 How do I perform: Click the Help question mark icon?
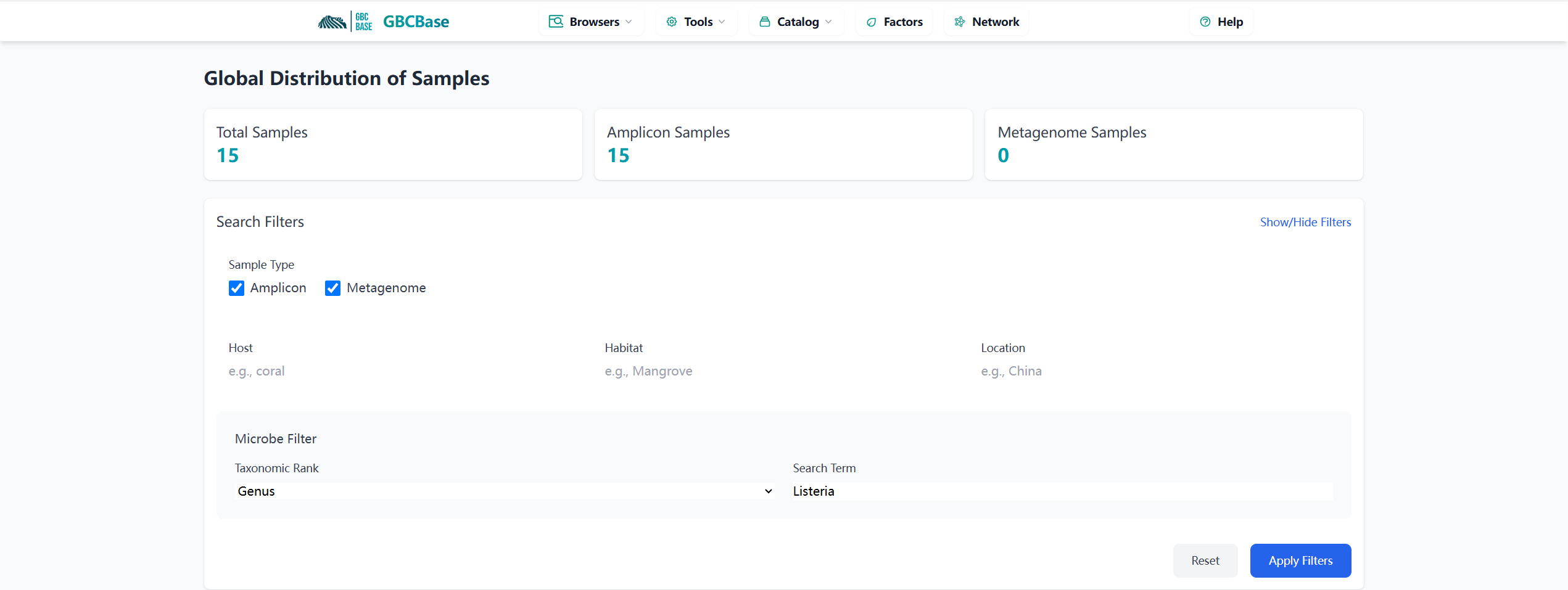(1205, 22)
